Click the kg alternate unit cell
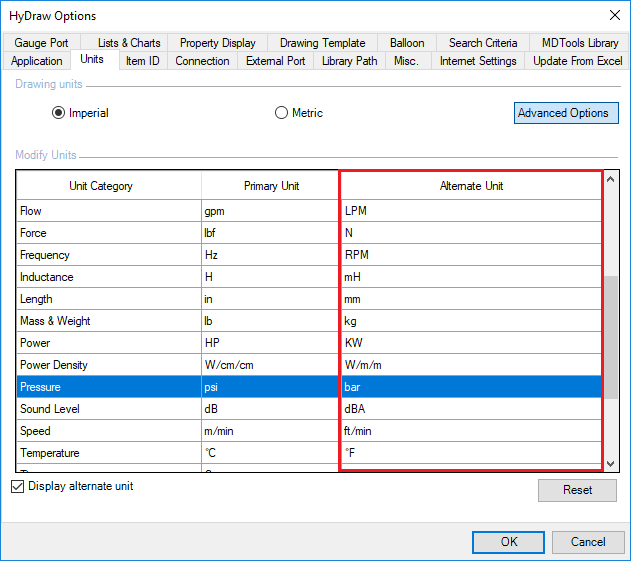Image resolution: width=631 pixels, height=561 pixels. (x=471, y=321)
